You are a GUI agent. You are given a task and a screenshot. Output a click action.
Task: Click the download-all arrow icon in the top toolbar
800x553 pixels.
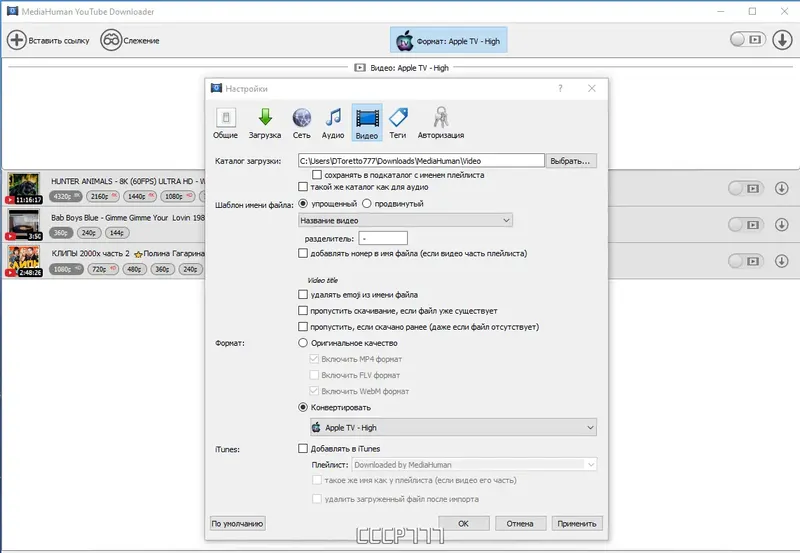point(782,40)
